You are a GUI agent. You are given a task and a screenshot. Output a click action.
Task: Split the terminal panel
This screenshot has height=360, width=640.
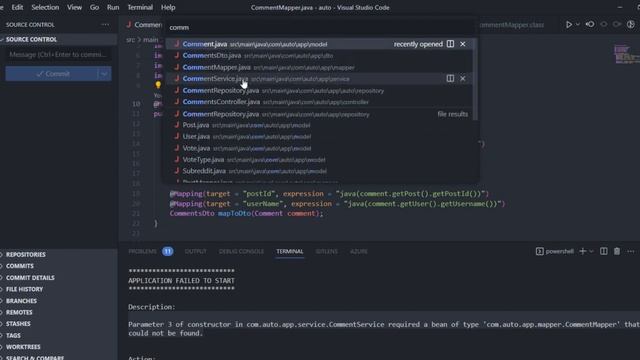[x=604, y=251]
